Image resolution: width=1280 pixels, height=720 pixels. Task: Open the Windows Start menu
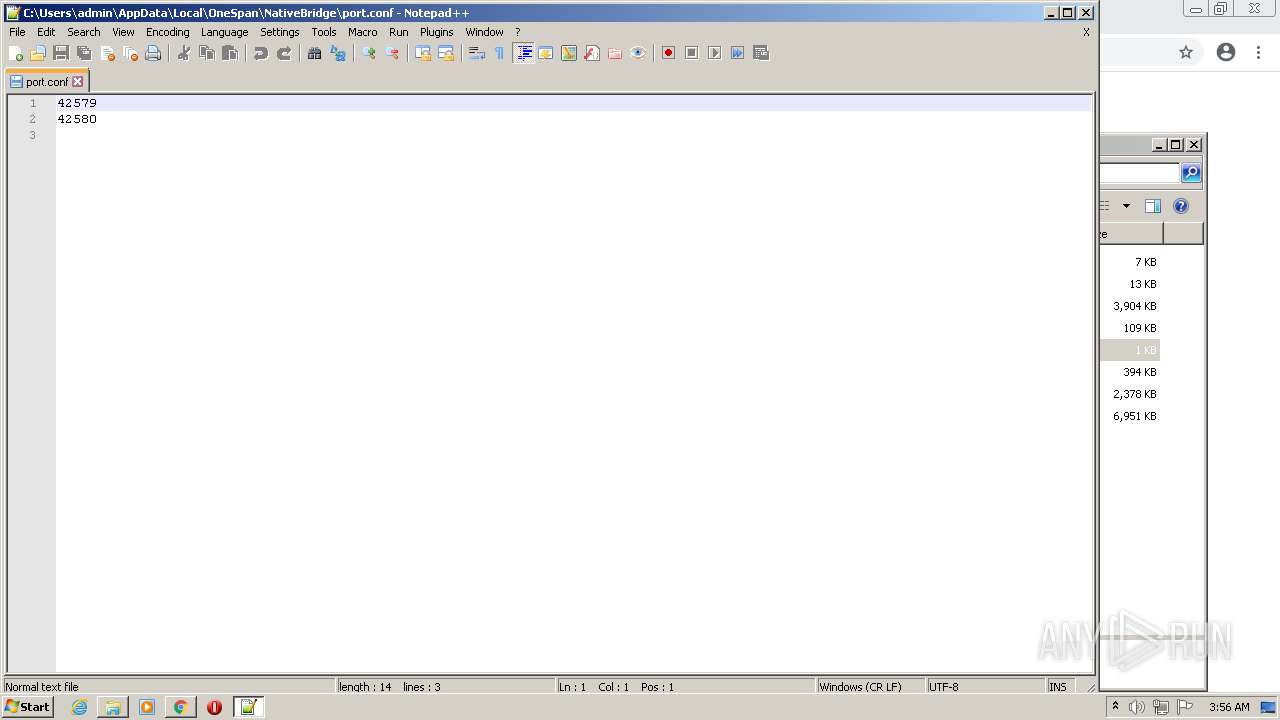pos(27,707)
